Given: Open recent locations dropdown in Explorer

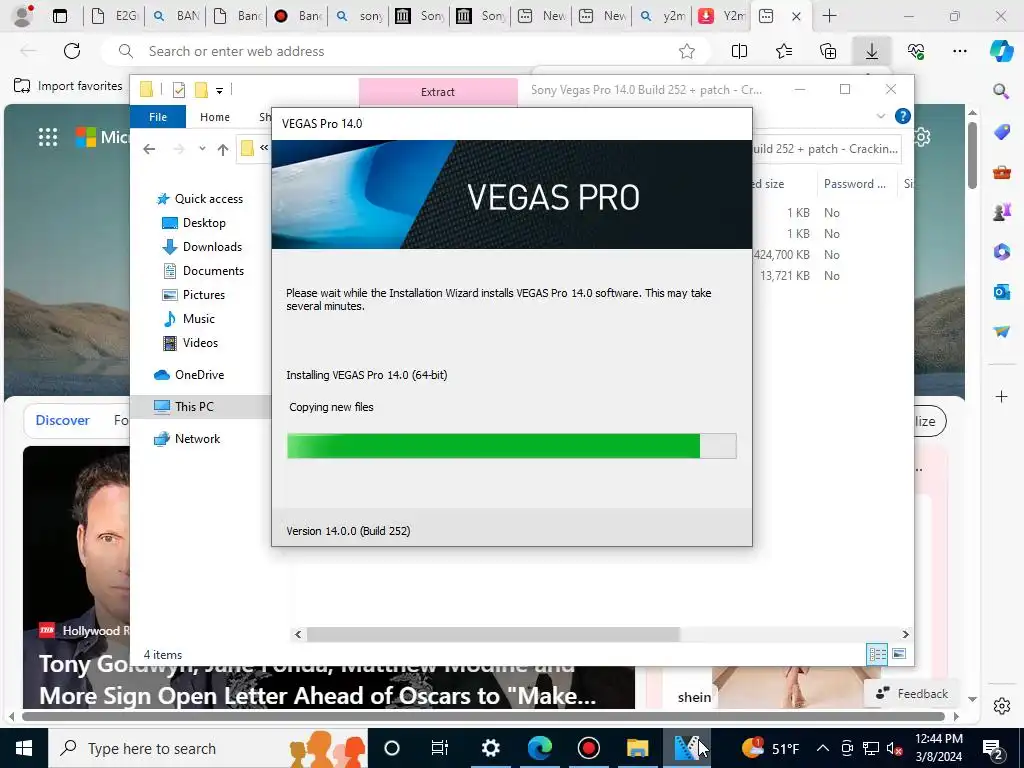Looking at the screenshot, I should [x=202, y=149].
